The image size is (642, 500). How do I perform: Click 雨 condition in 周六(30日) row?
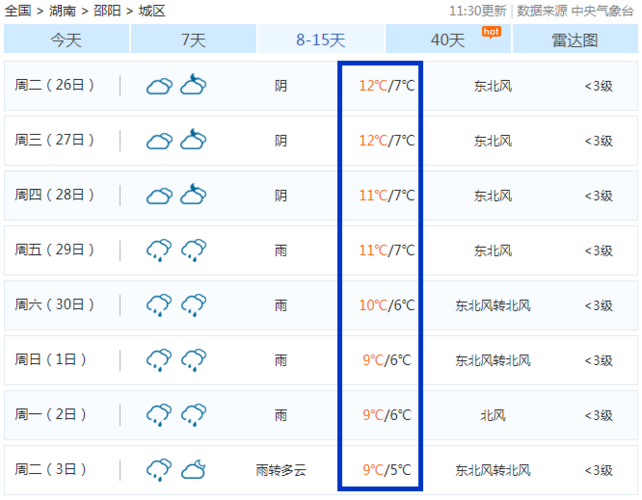point(281,305)
